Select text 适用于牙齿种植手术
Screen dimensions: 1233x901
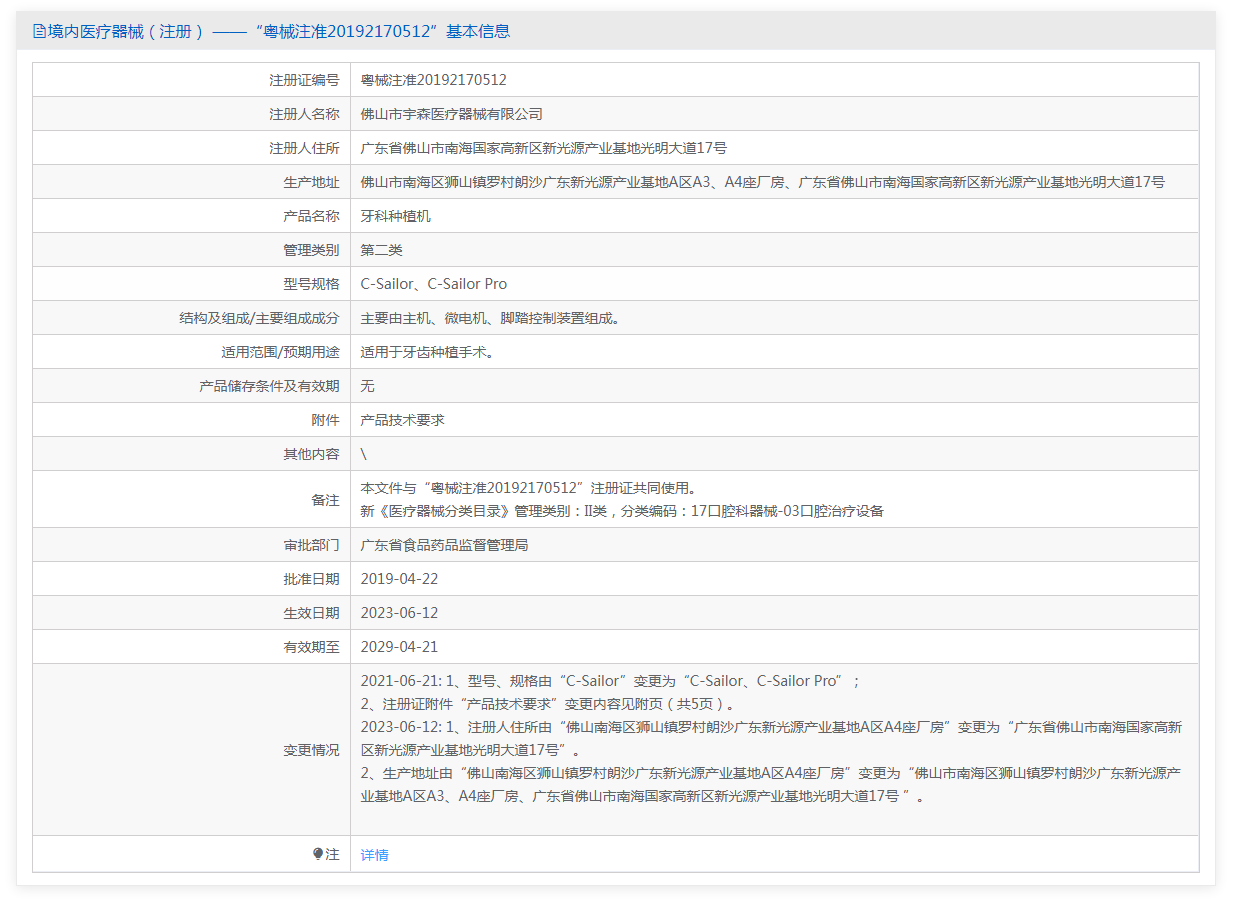coord(427,352)
